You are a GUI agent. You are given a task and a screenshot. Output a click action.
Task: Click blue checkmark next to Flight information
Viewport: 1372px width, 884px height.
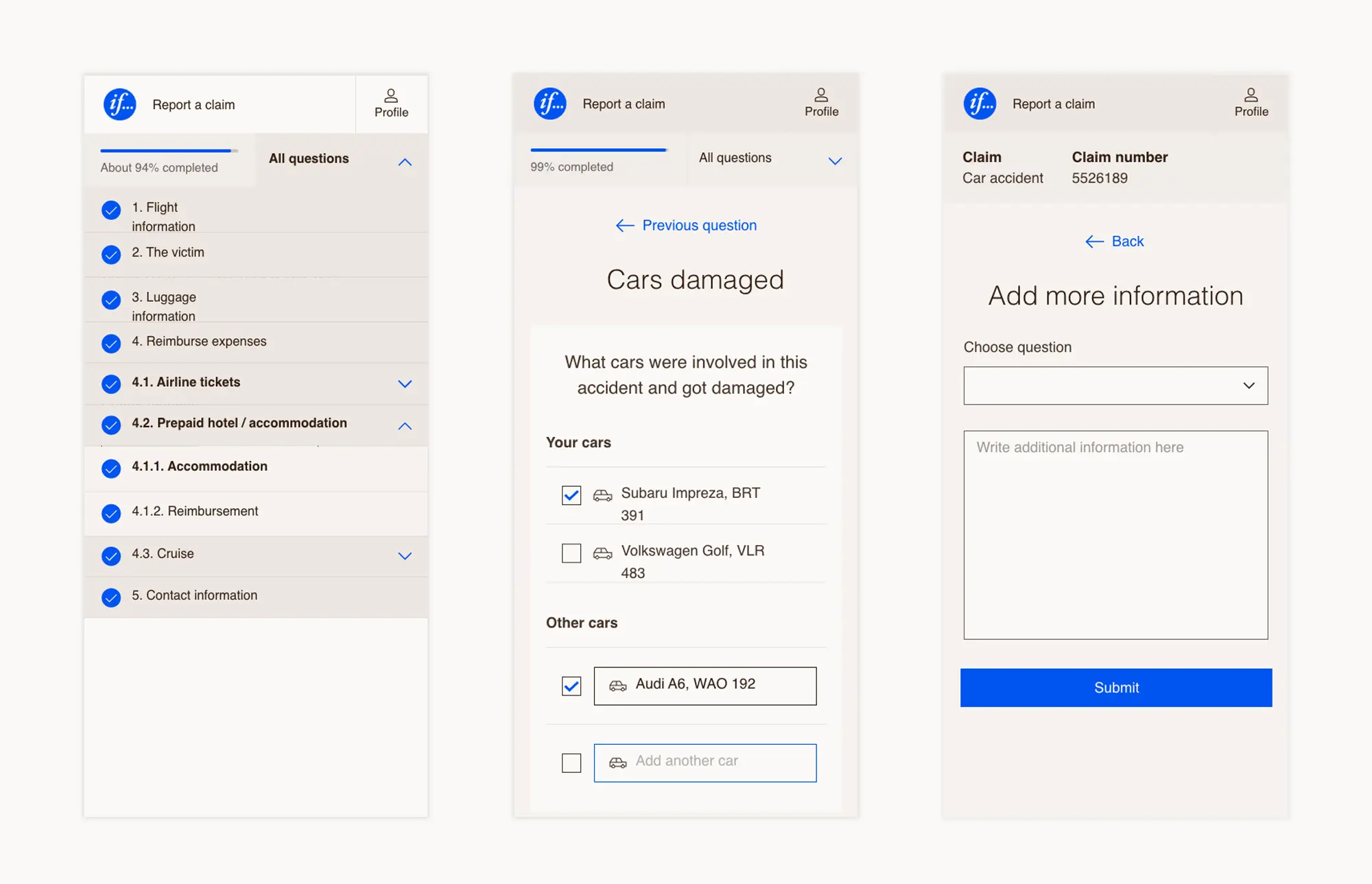pos(111,210)
